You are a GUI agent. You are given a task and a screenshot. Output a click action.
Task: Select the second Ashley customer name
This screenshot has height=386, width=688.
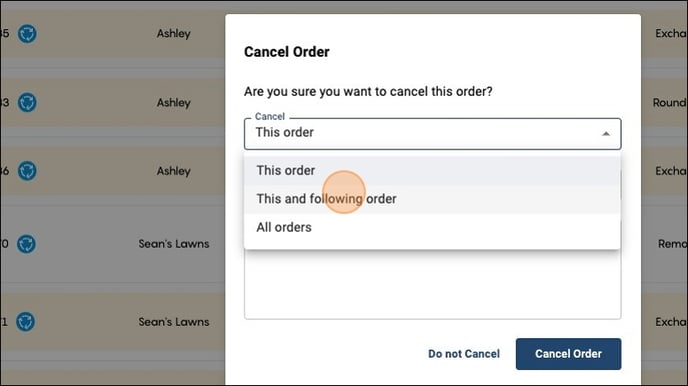174,103
